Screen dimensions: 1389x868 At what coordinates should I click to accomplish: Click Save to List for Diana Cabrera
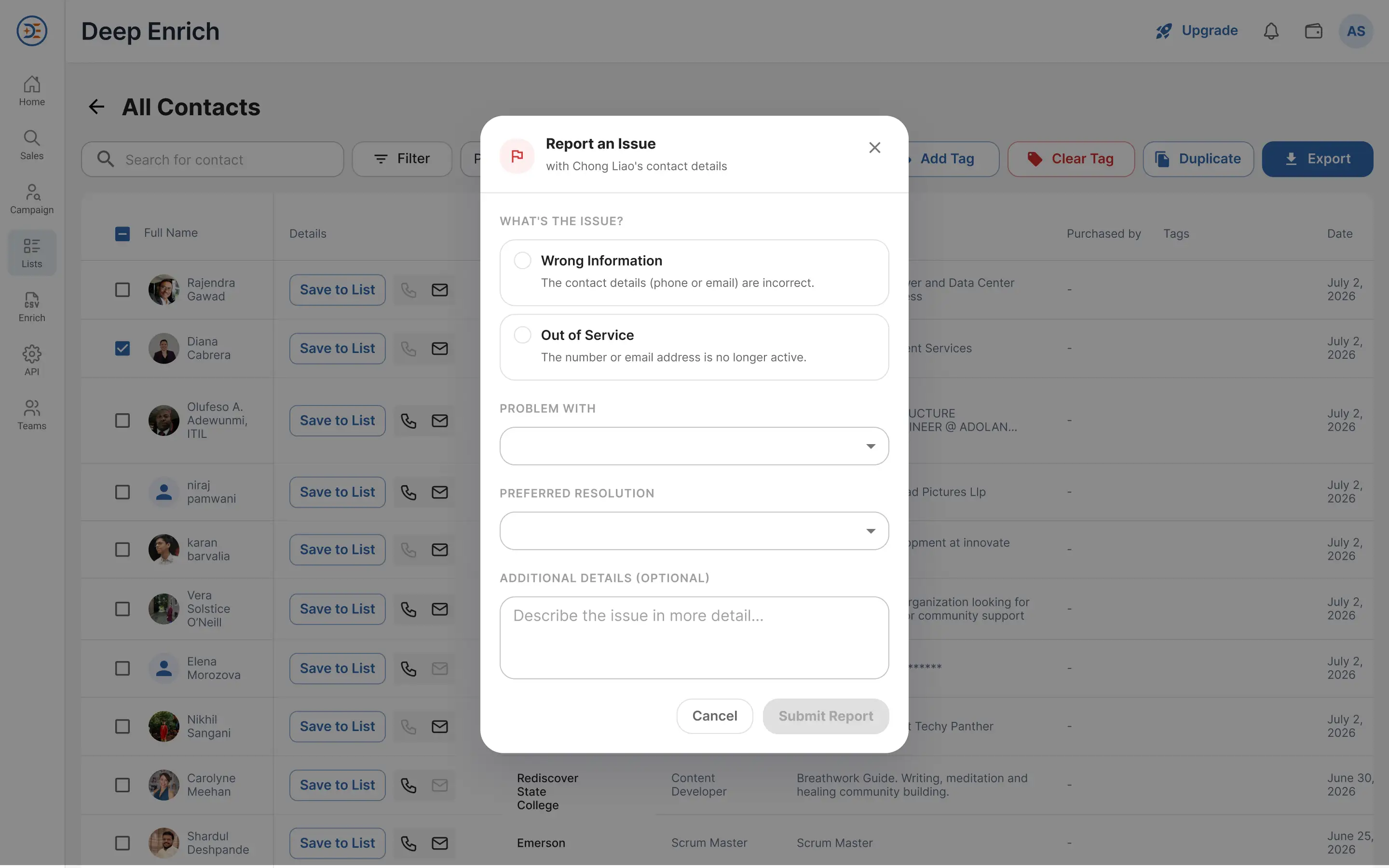338,349
